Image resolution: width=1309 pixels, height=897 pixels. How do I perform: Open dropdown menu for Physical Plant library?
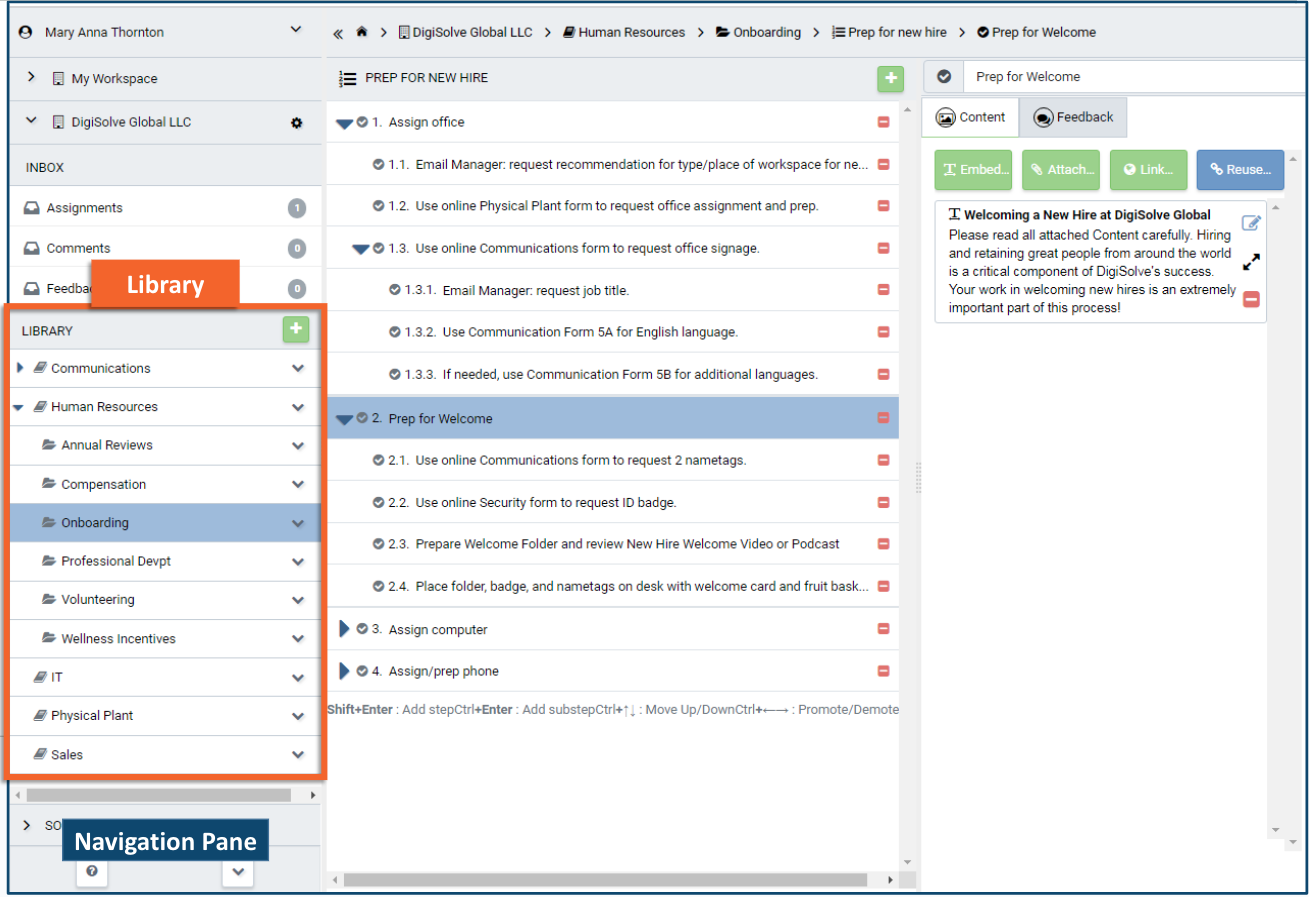tap(298, 716)
